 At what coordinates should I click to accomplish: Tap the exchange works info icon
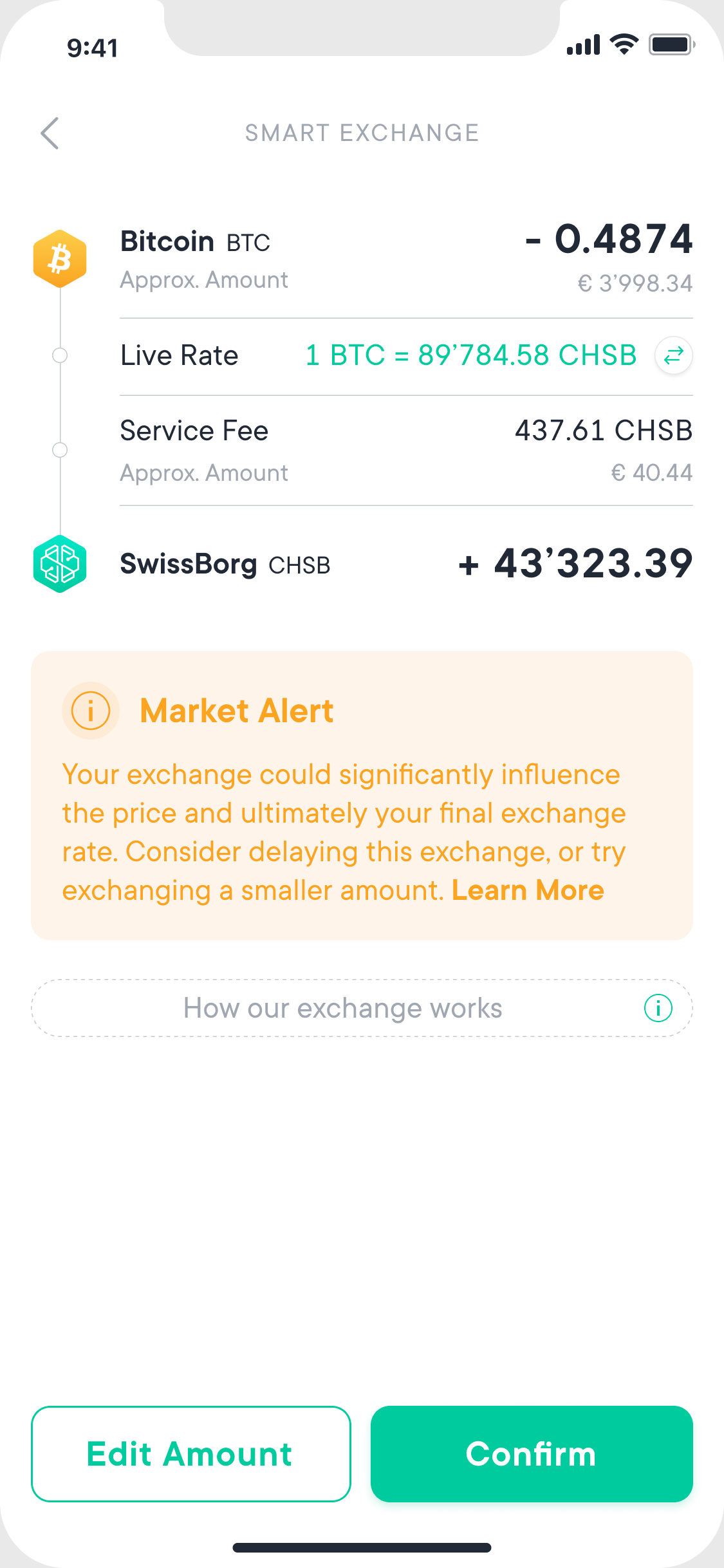658,1008
